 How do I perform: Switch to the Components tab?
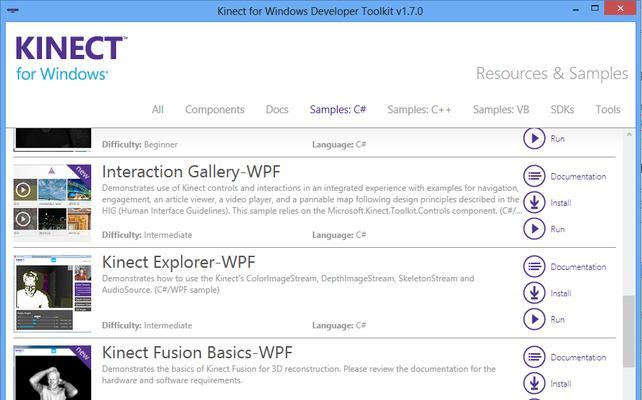click(x=215, y=109)
